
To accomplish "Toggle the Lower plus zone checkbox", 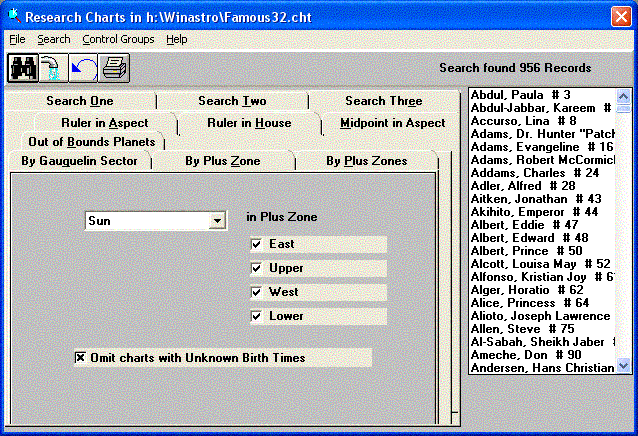I will click(257, 316).
